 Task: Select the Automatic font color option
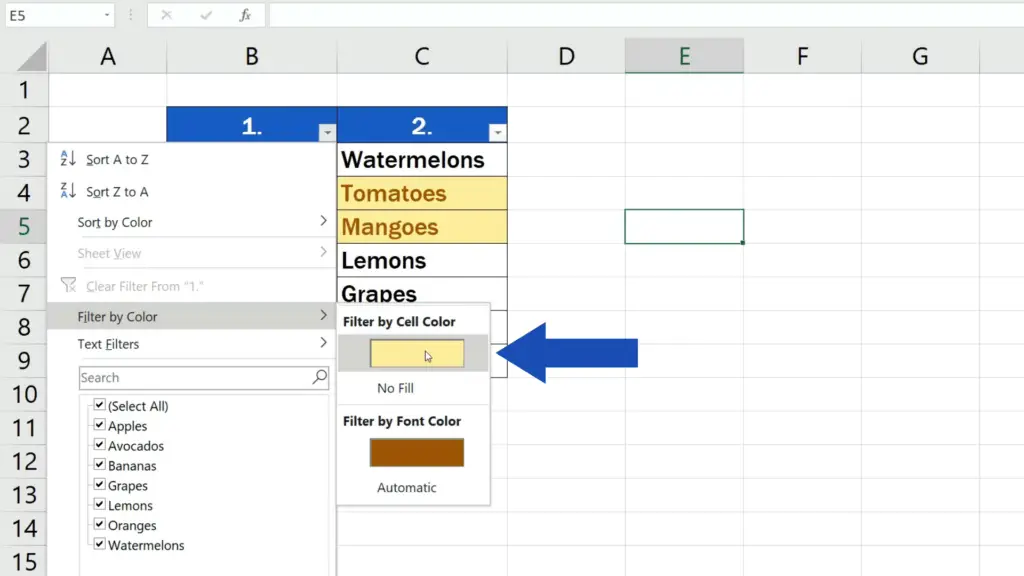point(406,488)
